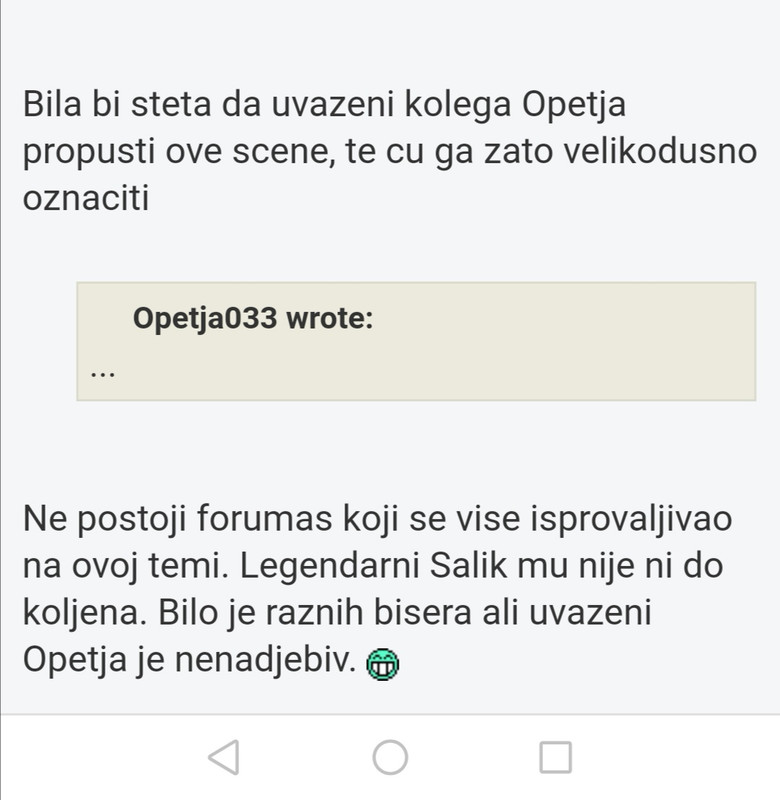Image resolution: width=780 pixels, height=800 pixels.
Task: Tap the word "kolega" in the first line
Action: [458, 106]
